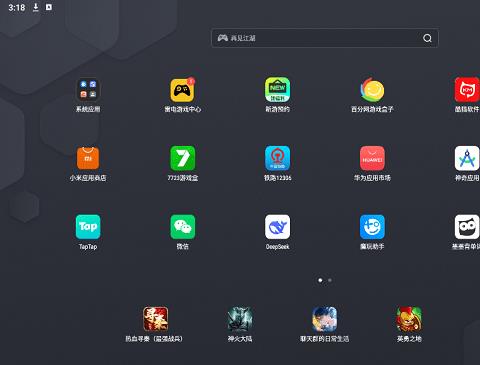480x365 pixels.
Task: Launch the 神奇应用 compass-style icon
Action: coord(467,158)
